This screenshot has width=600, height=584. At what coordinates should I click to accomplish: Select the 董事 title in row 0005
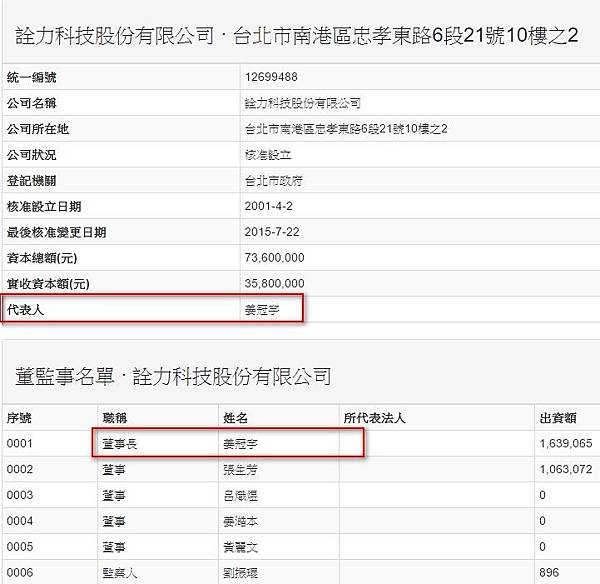[x=114, y=547]
